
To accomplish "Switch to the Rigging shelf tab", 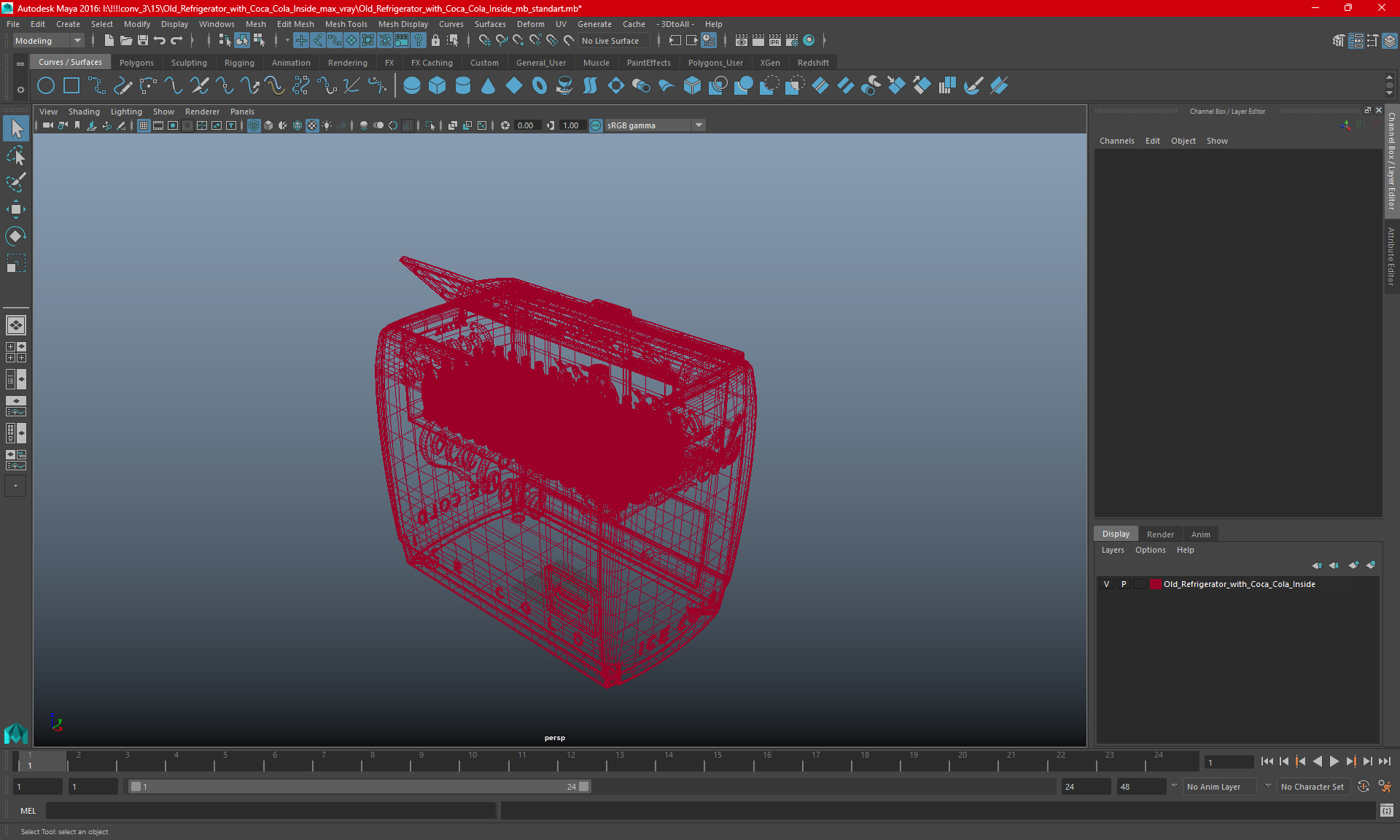I will click(239, 63).
